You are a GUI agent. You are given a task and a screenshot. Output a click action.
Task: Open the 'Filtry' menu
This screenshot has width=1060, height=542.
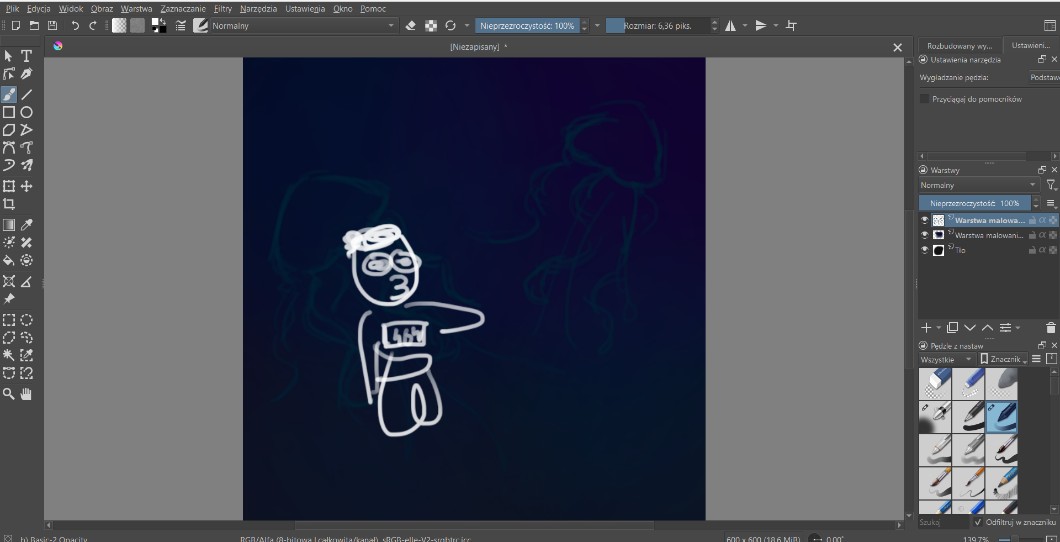(x=222, y=8)
